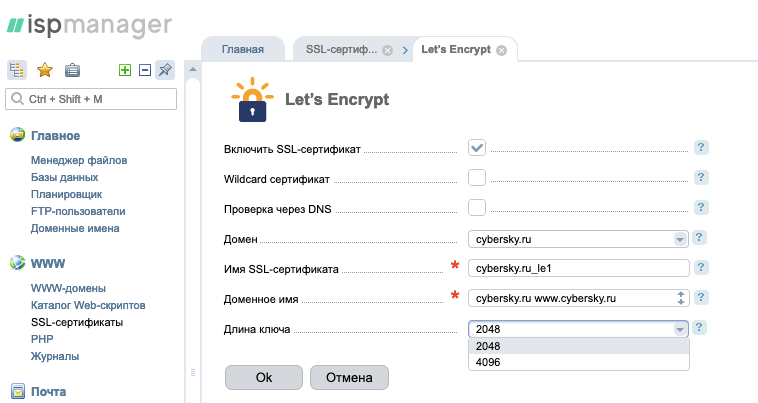
Task: Click the menu tree view icon
Action: (17, 70)
